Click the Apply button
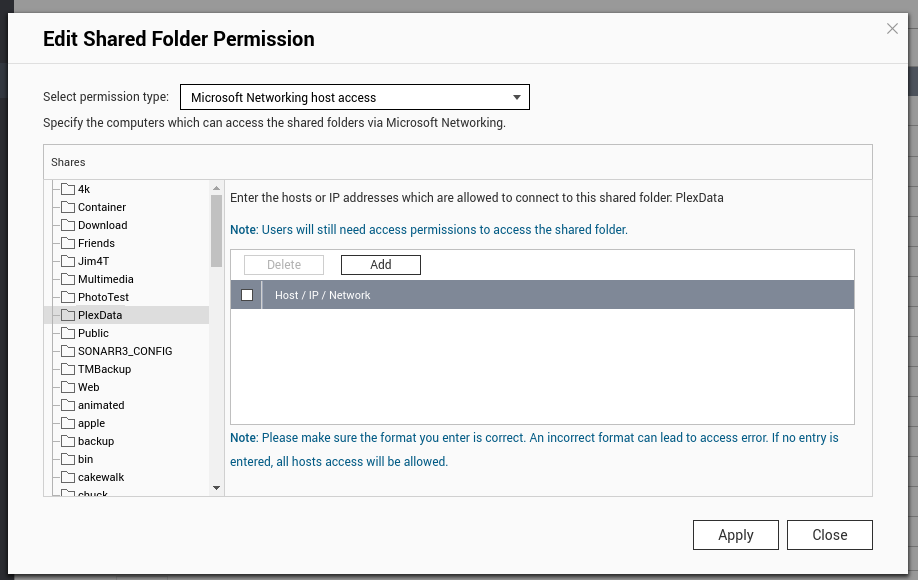Screen dimensions: 918x580 pos(735,535)
